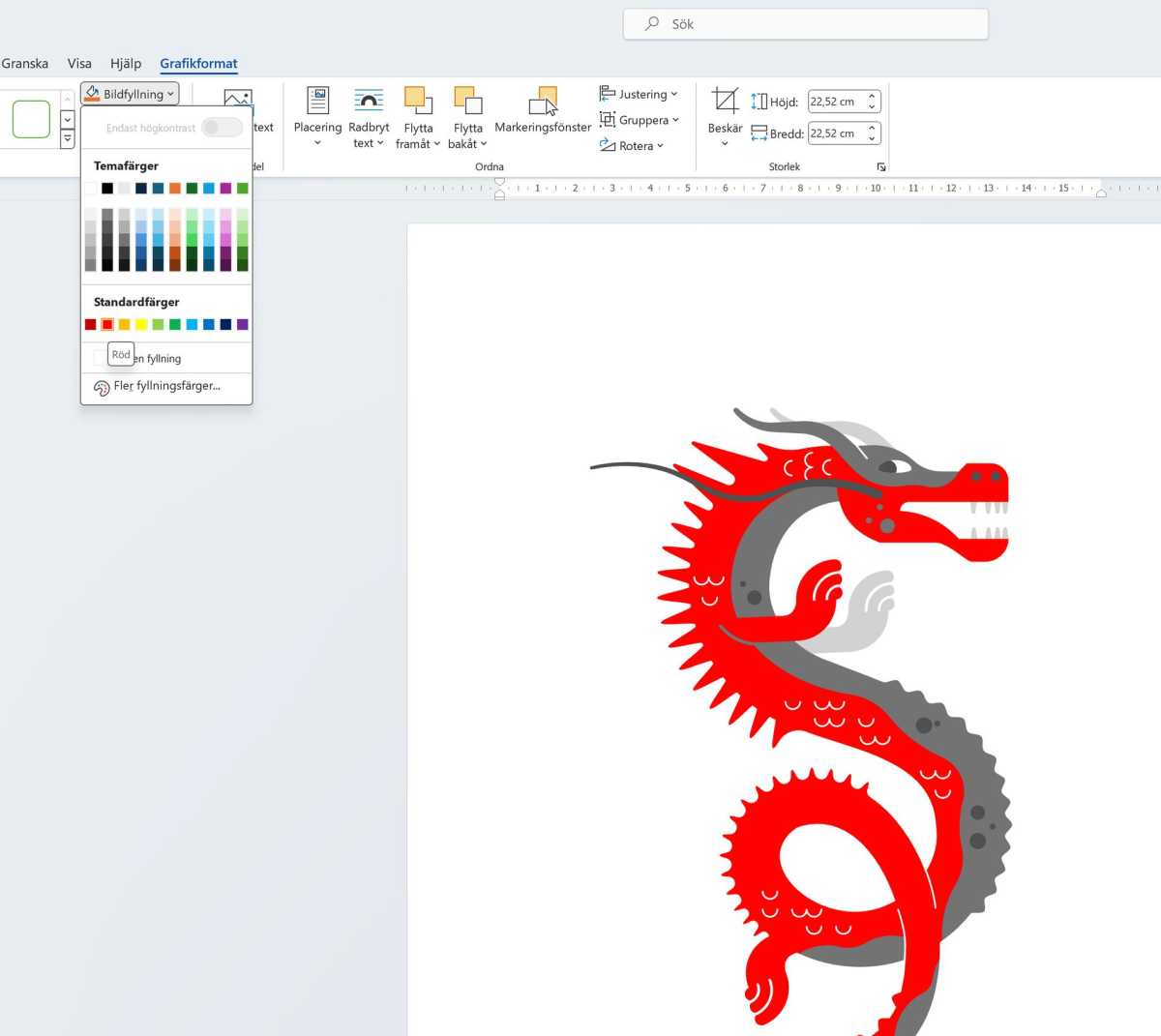Click the Justering icon
Viewport: 1161px width, 1036px height.
607,94
